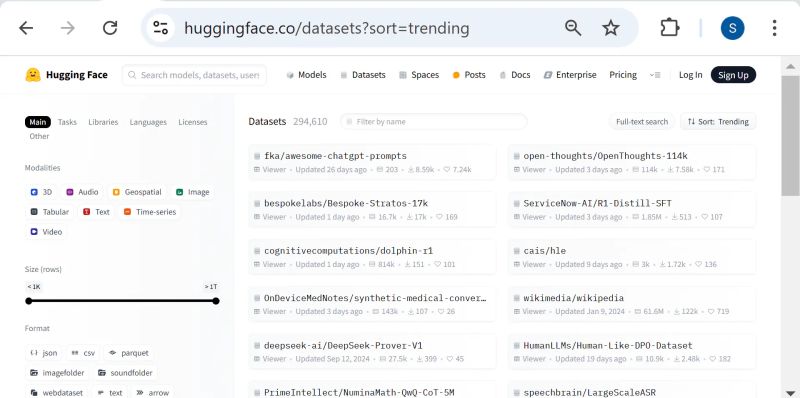
Task: Open Models in the navigation bar
Action: click(x=306, y=75)
